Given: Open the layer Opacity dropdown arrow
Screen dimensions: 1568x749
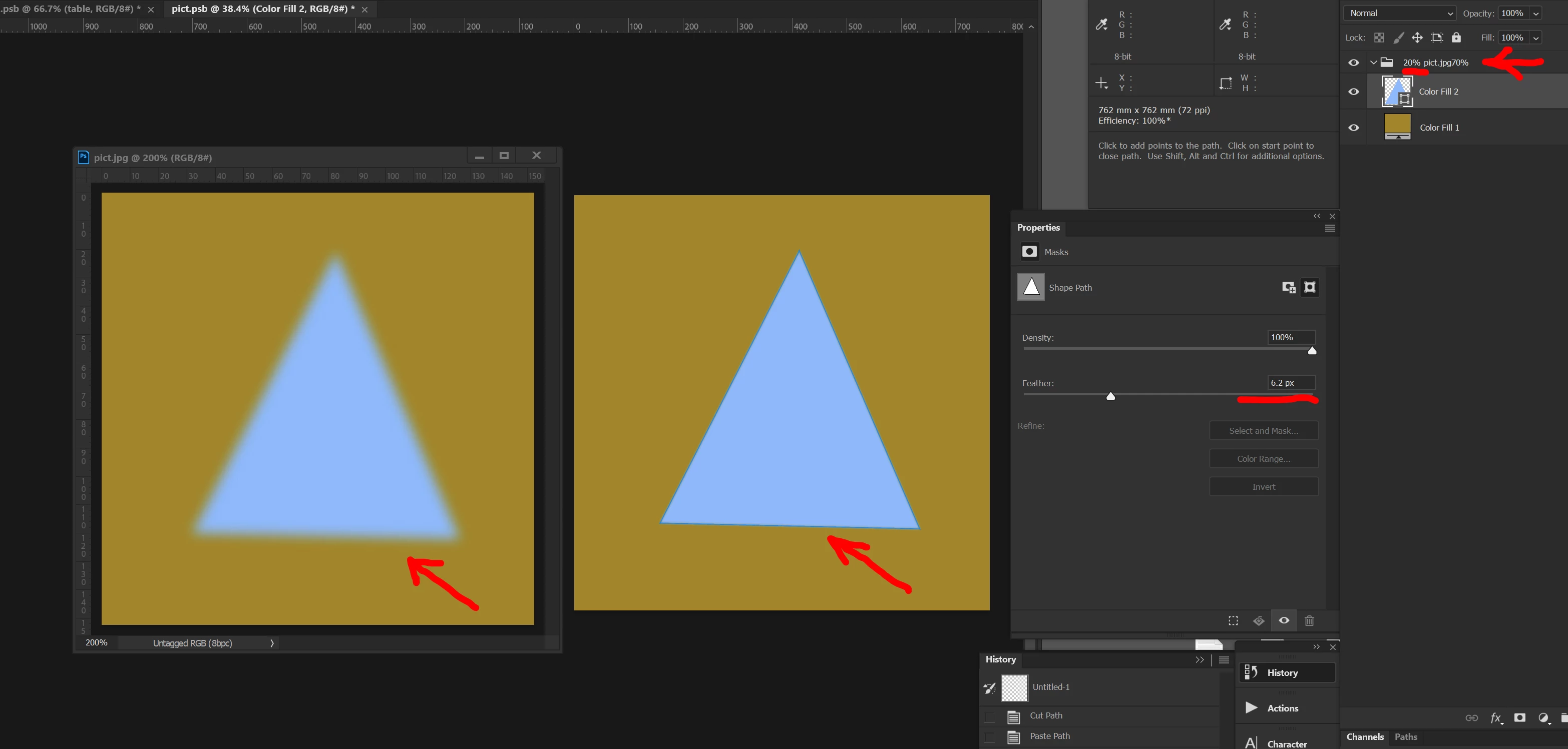Looking at the screenshot, I should (1536, 14).
